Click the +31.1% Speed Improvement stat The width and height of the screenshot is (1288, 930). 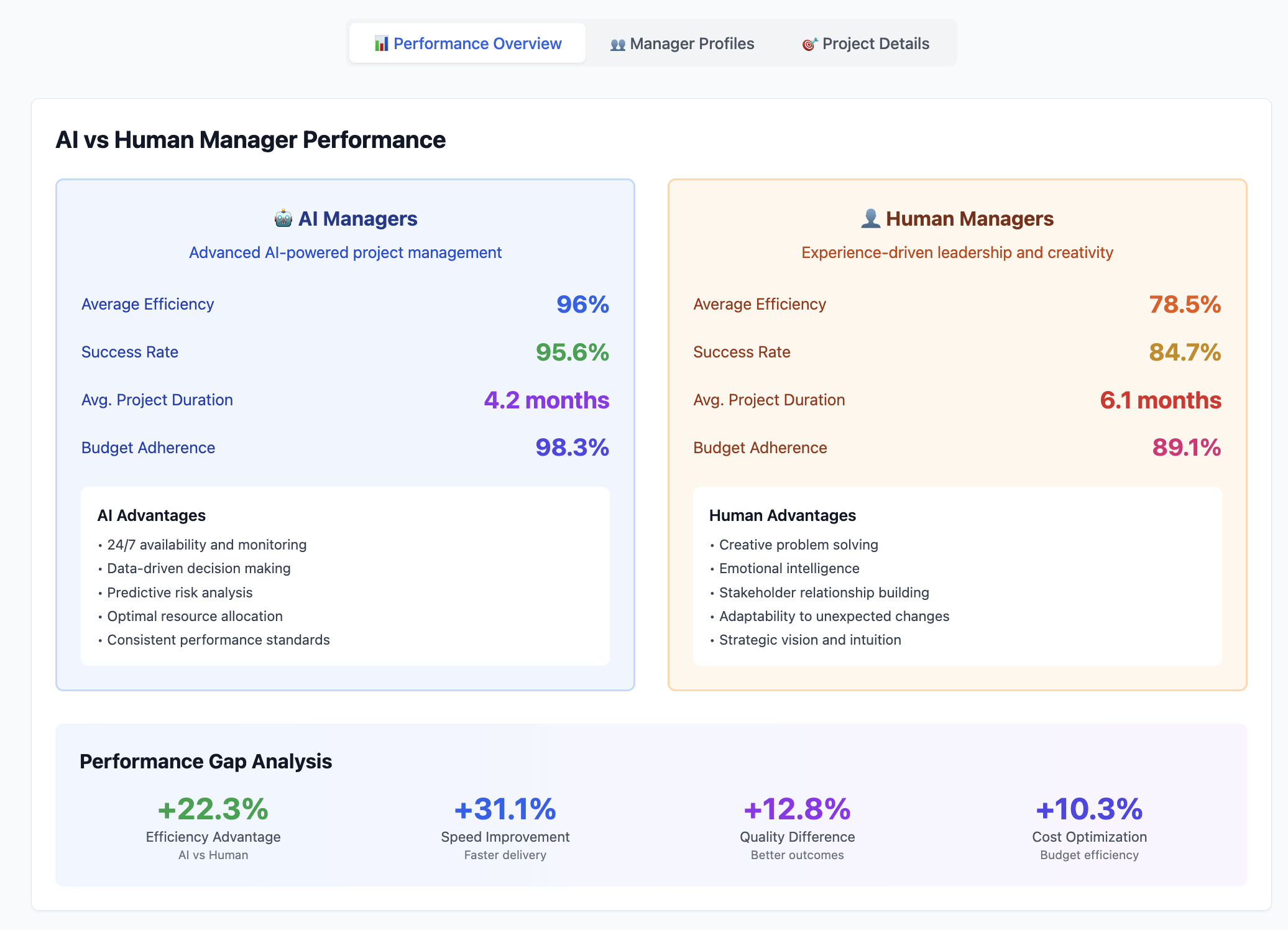pyautogui.click(x=505, y=809)
